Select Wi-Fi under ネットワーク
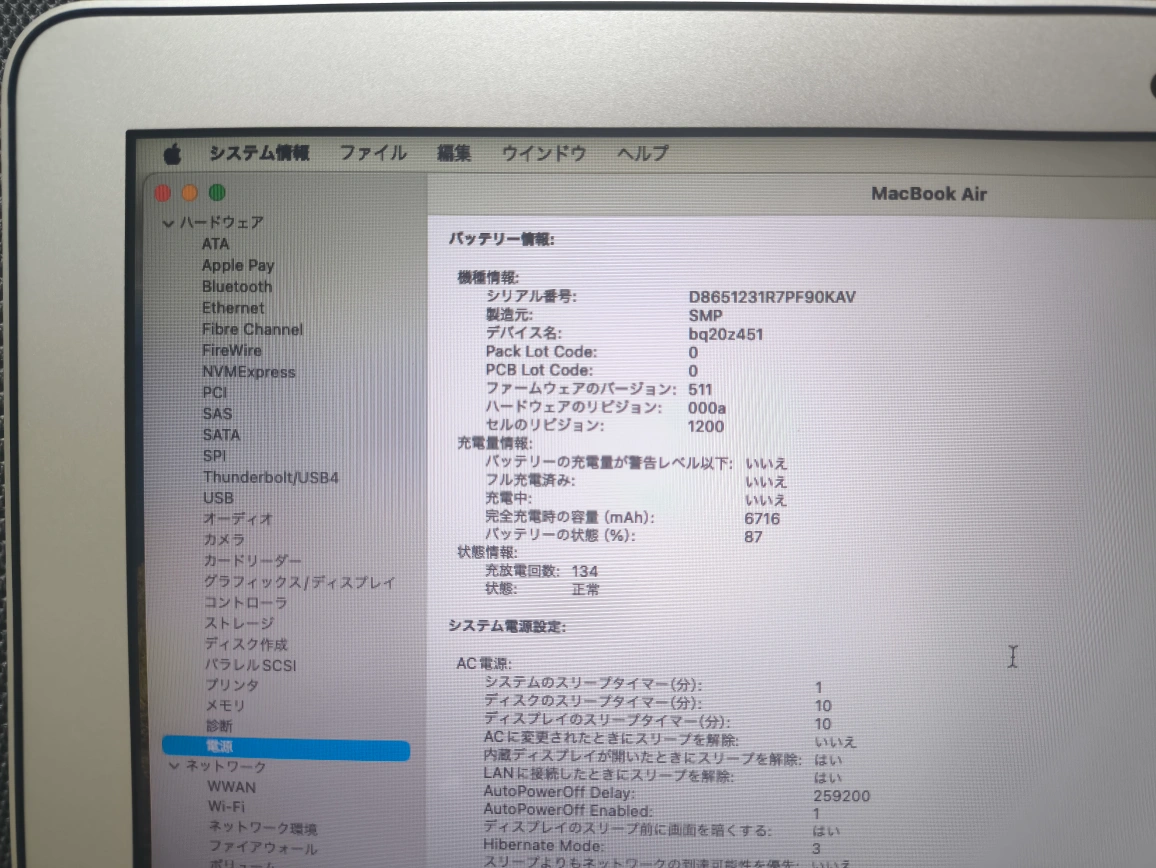The image size is (1156, 868). (x=226, y=807)
